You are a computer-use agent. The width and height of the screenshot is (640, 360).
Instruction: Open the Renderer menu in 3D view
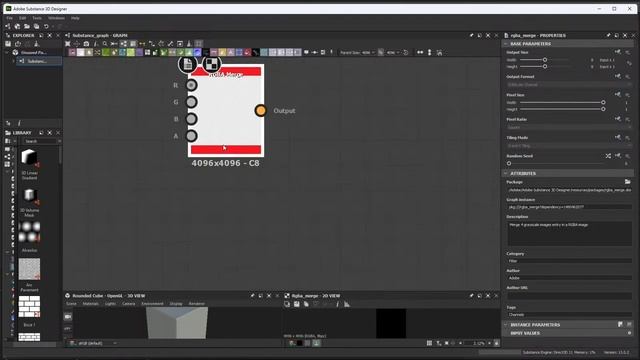click(x=197, y=304)
